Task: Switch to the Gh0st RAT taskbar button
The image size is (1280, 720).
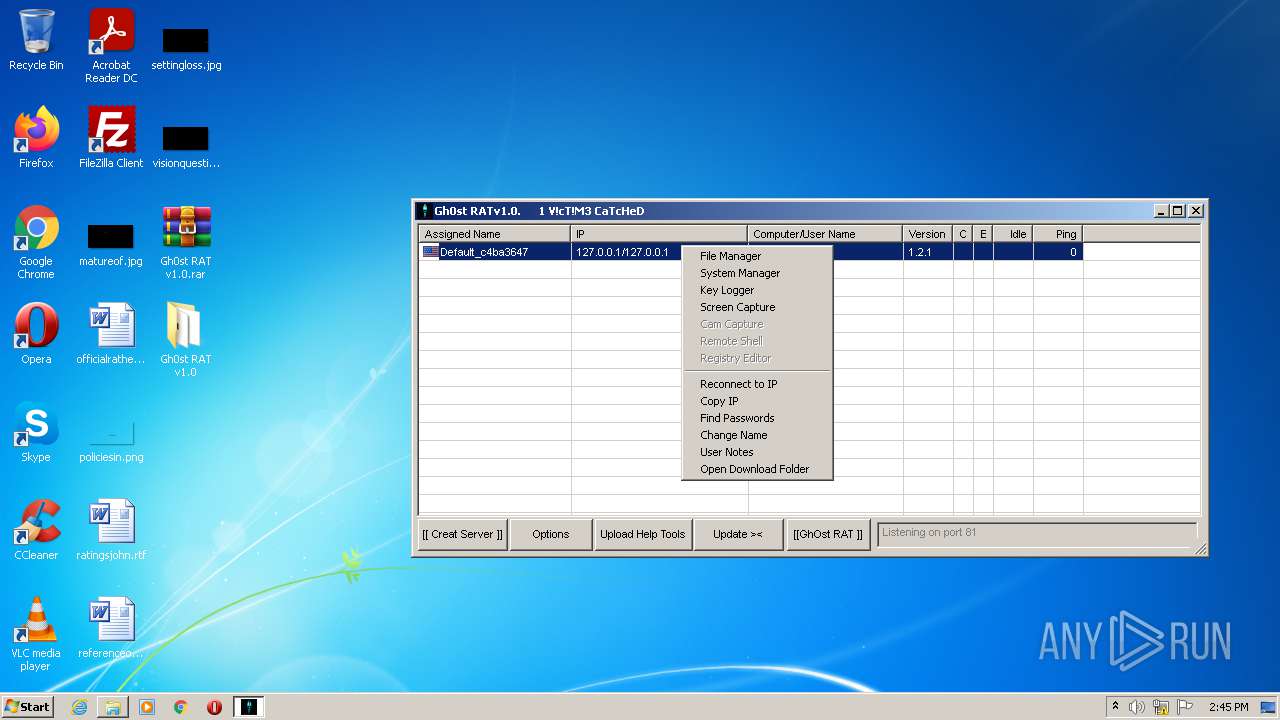Action: pyautogui.click(x=249, y=707)
